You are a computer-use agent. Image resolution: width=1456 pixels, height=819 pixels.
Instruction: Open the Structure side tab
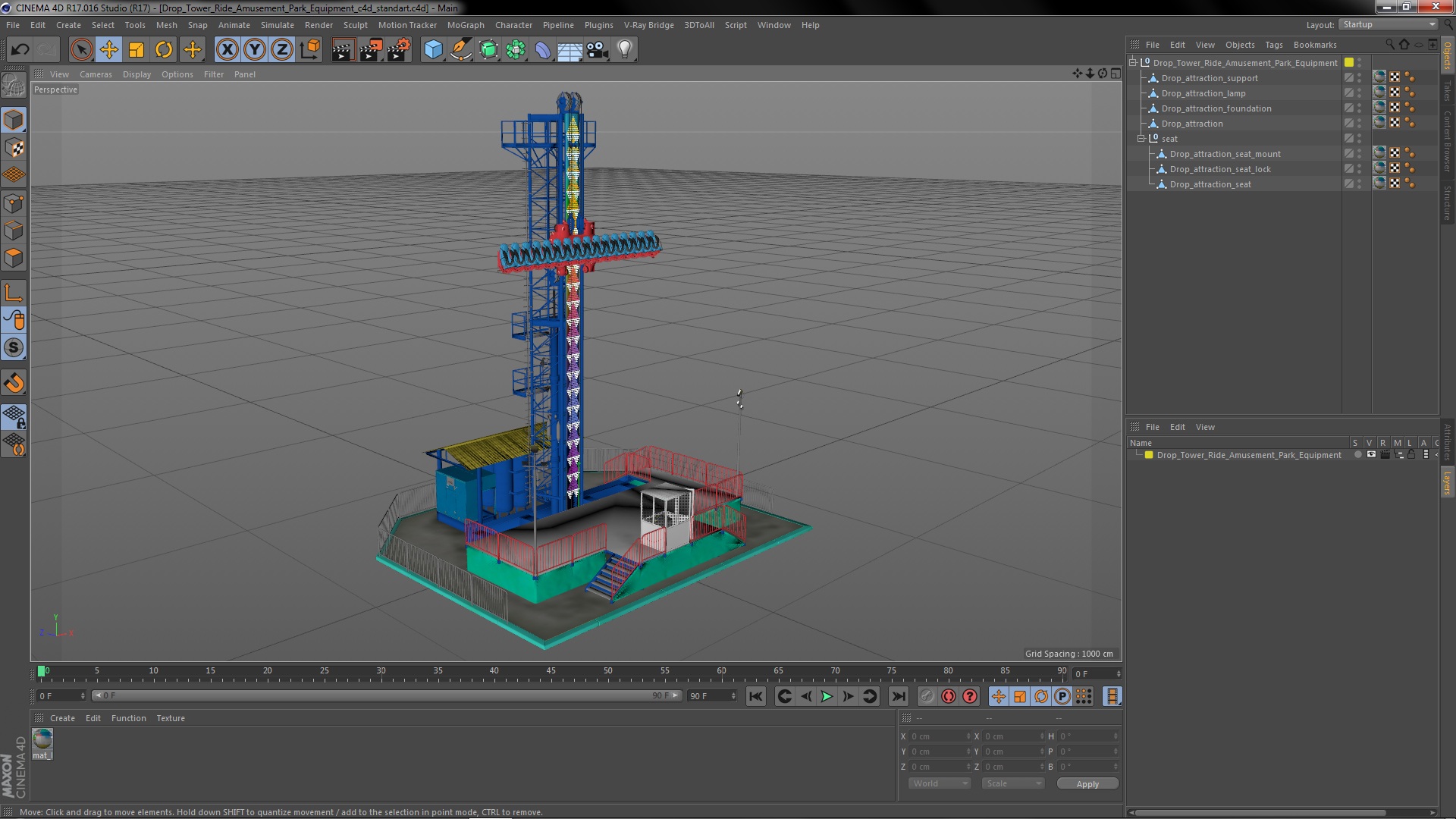pos(1447,202)
